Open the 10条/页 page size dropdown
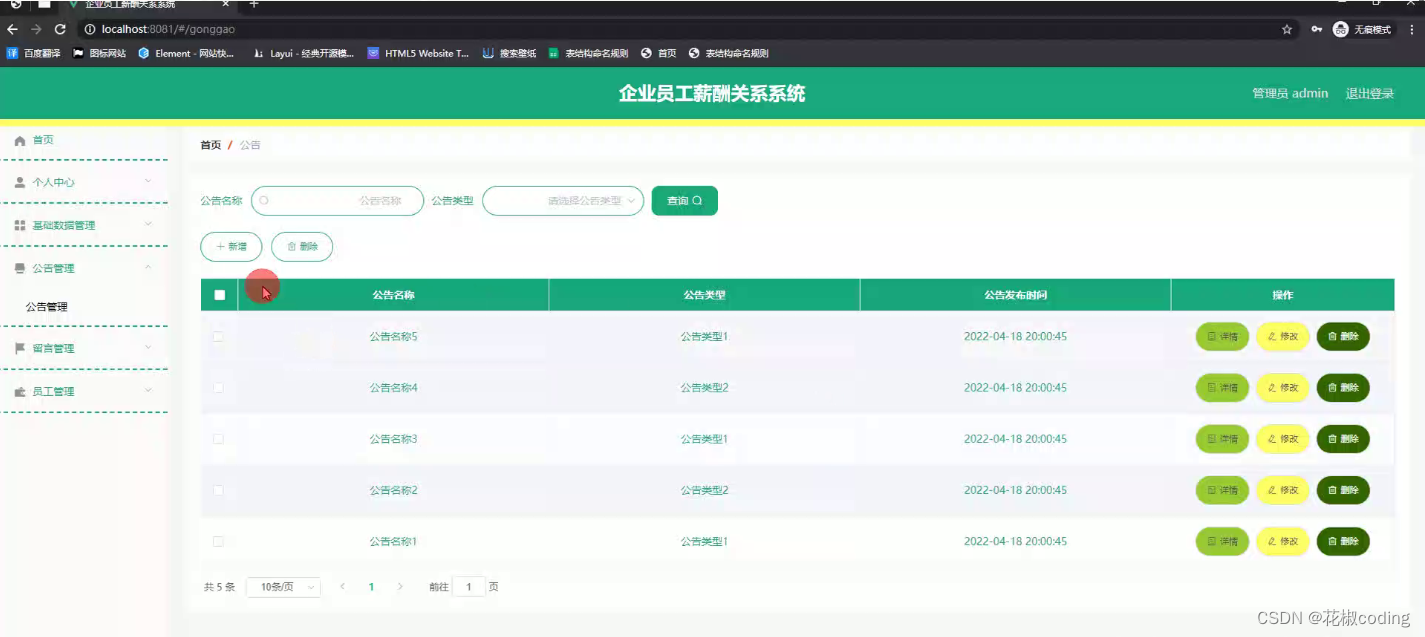The height and width of the screenshot is (637, 1425). tap(283, 586)
